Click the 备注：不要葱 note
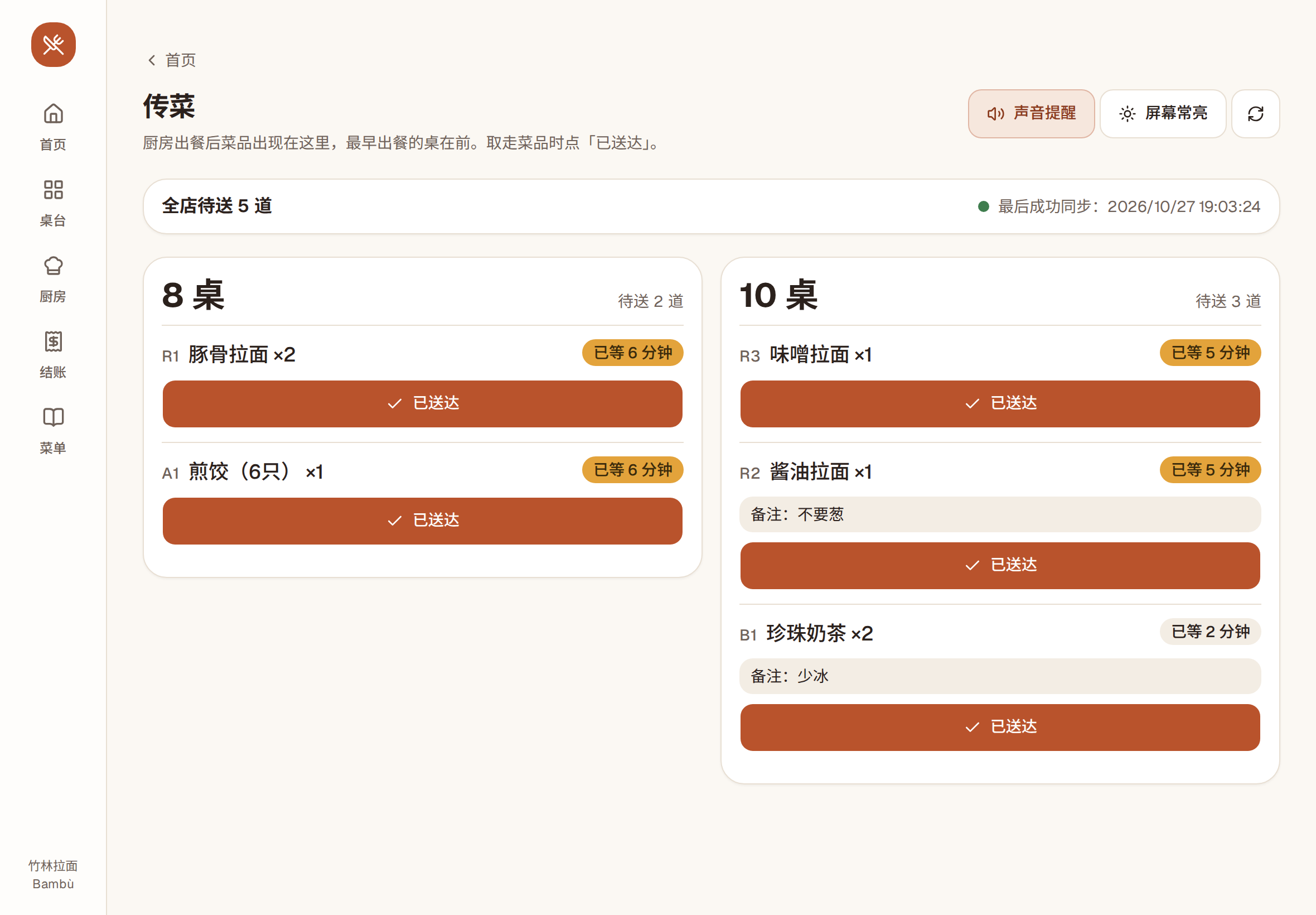The image size is (1316, 915). (x=1000, y=514)
